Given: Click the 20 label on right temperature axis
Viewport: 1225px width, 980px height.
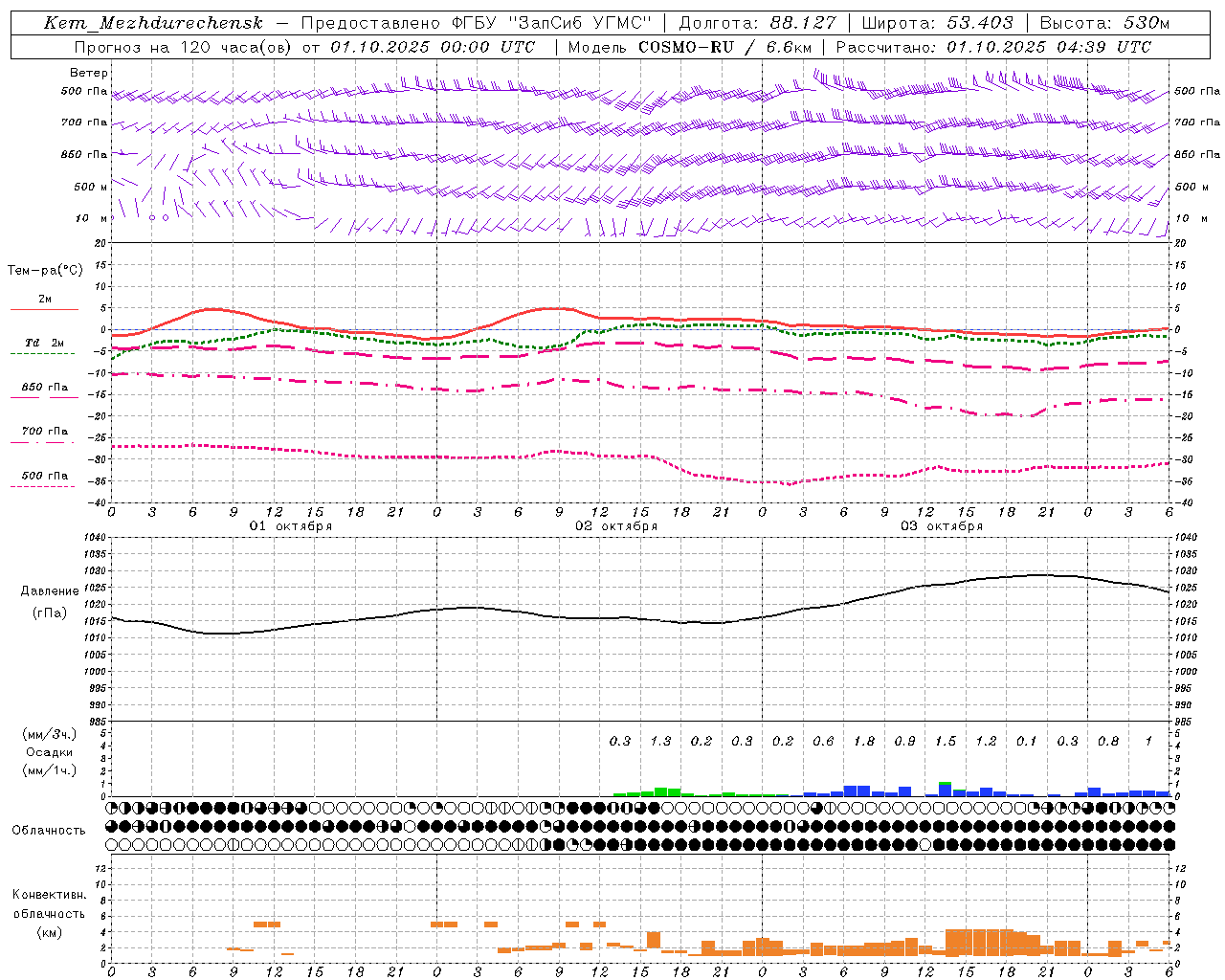Looking at the screenshot, I should point(1181,243).
